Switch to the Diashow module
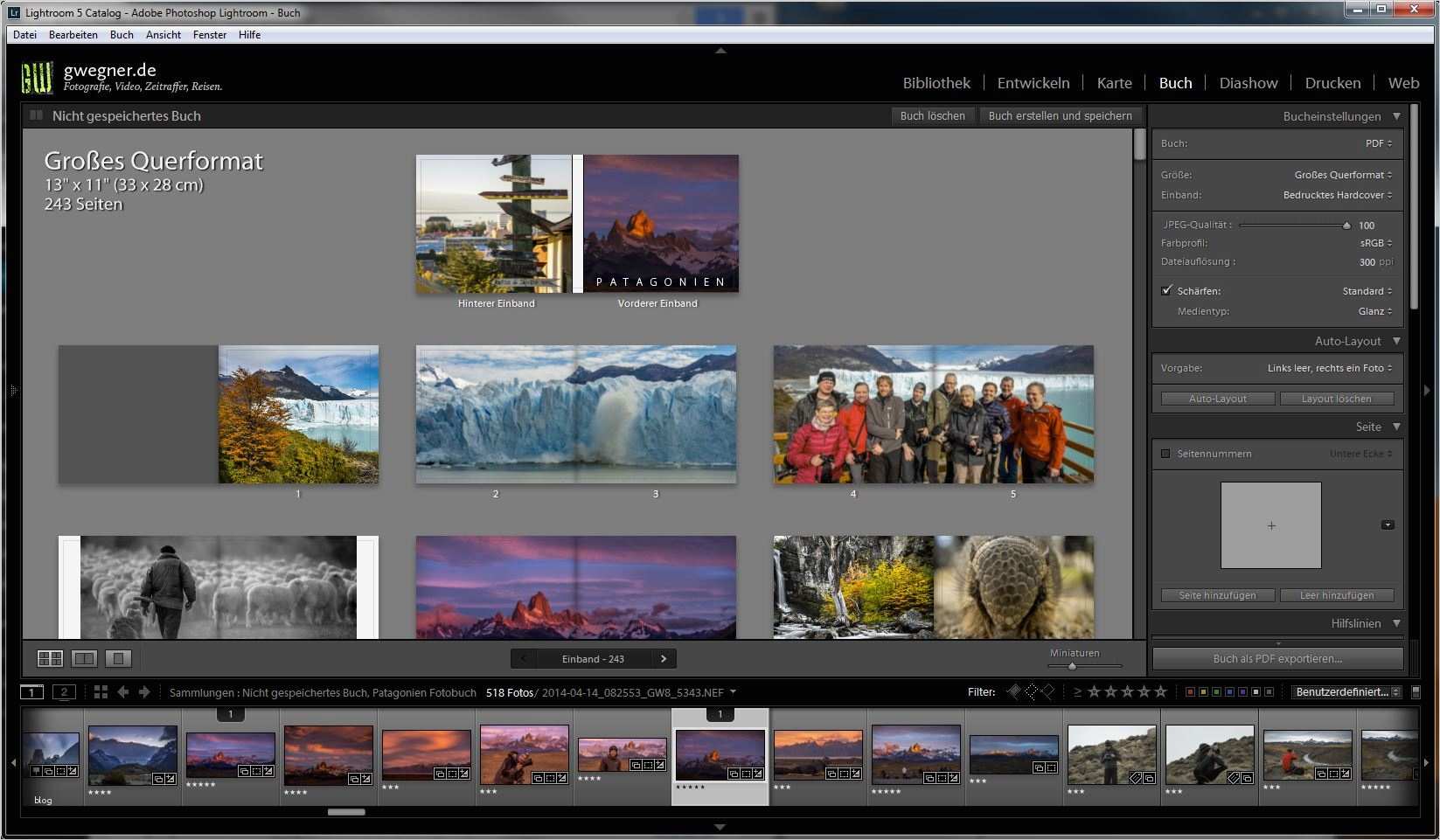The image size is (1440, 840). point(1248,82)
